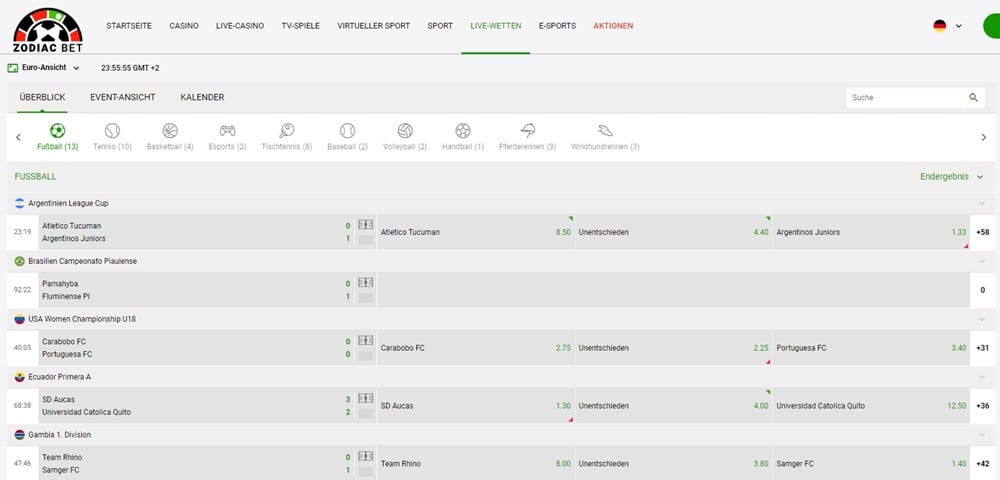Collapse the USA Women Championship U18 section
This screenshot has height=480, width=1000.
click(982, 319)
